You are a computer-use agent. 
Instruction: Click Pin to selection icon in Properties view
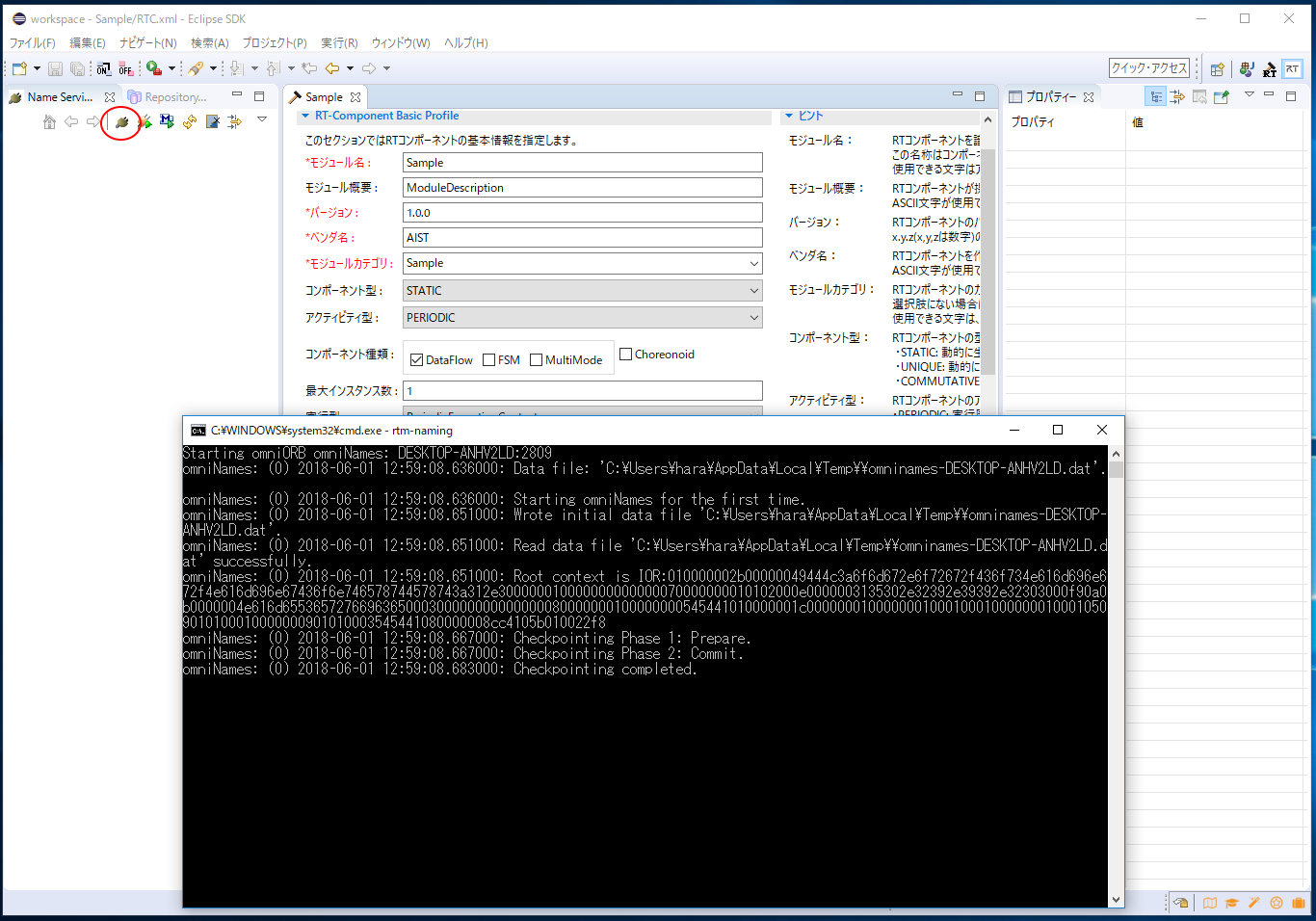1222,96
